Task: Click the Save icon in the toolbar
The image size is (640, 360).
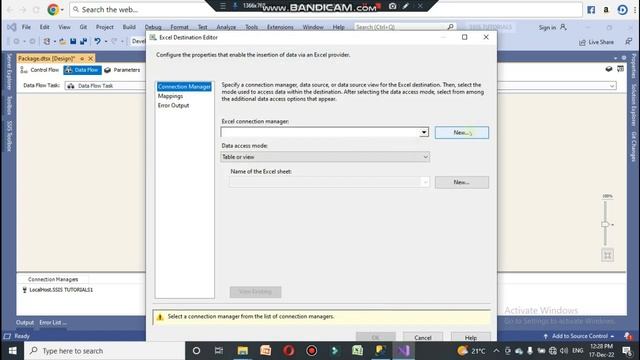Action: click(x=73, y=41)
